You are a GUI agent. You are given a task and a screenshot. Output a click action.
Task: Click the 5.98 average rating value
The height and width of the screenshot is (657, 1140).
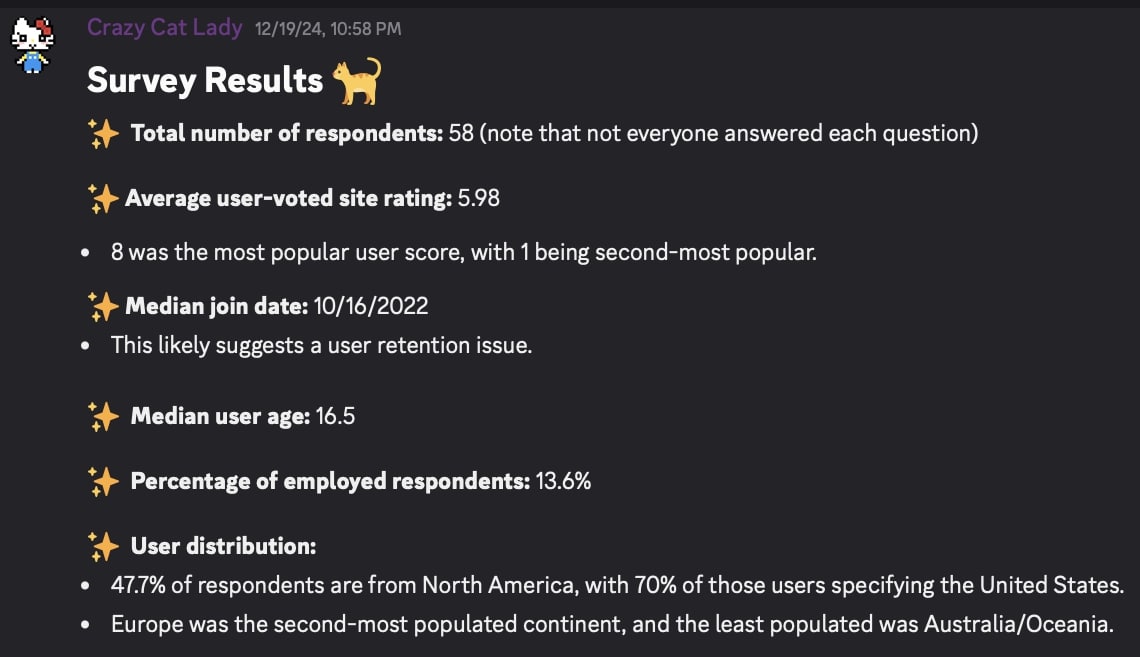click(x=478, y=198)
